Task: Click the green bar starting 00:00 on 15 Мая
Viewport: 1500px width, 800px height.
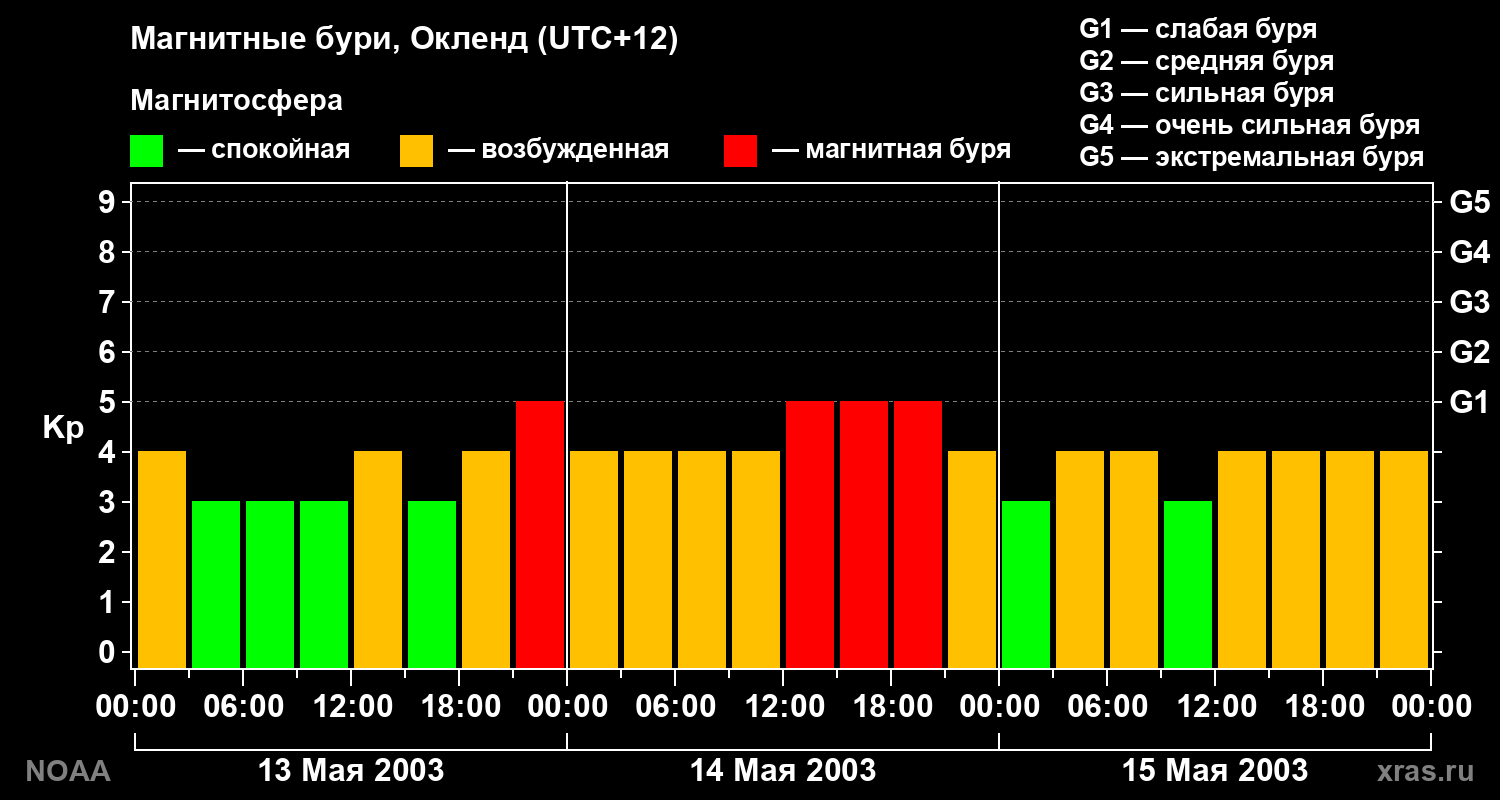Action: 1026,584
